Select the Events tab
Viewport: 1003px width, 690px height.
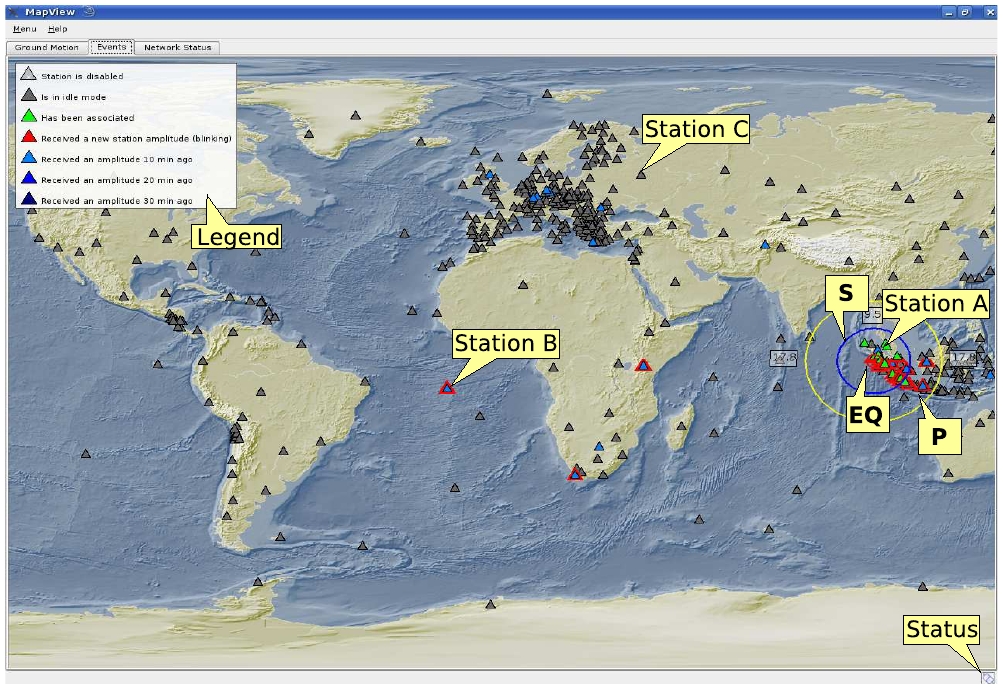111,47
